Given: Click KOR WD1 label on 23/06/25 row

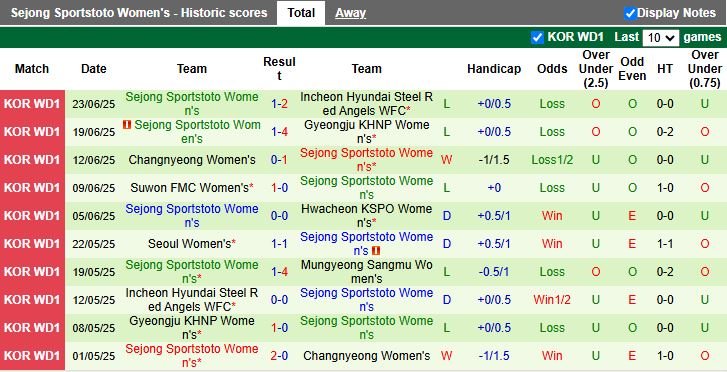Looking at the screenshot, I should tap(32, 104).
